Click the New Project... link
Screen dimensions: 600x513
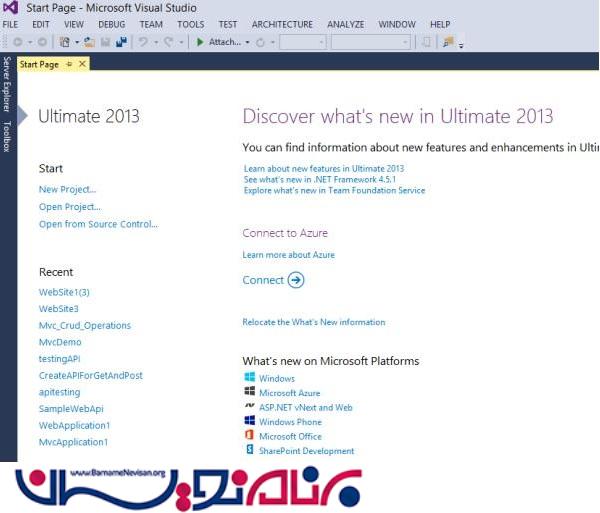pyautogui.click(x=67, y=189)
